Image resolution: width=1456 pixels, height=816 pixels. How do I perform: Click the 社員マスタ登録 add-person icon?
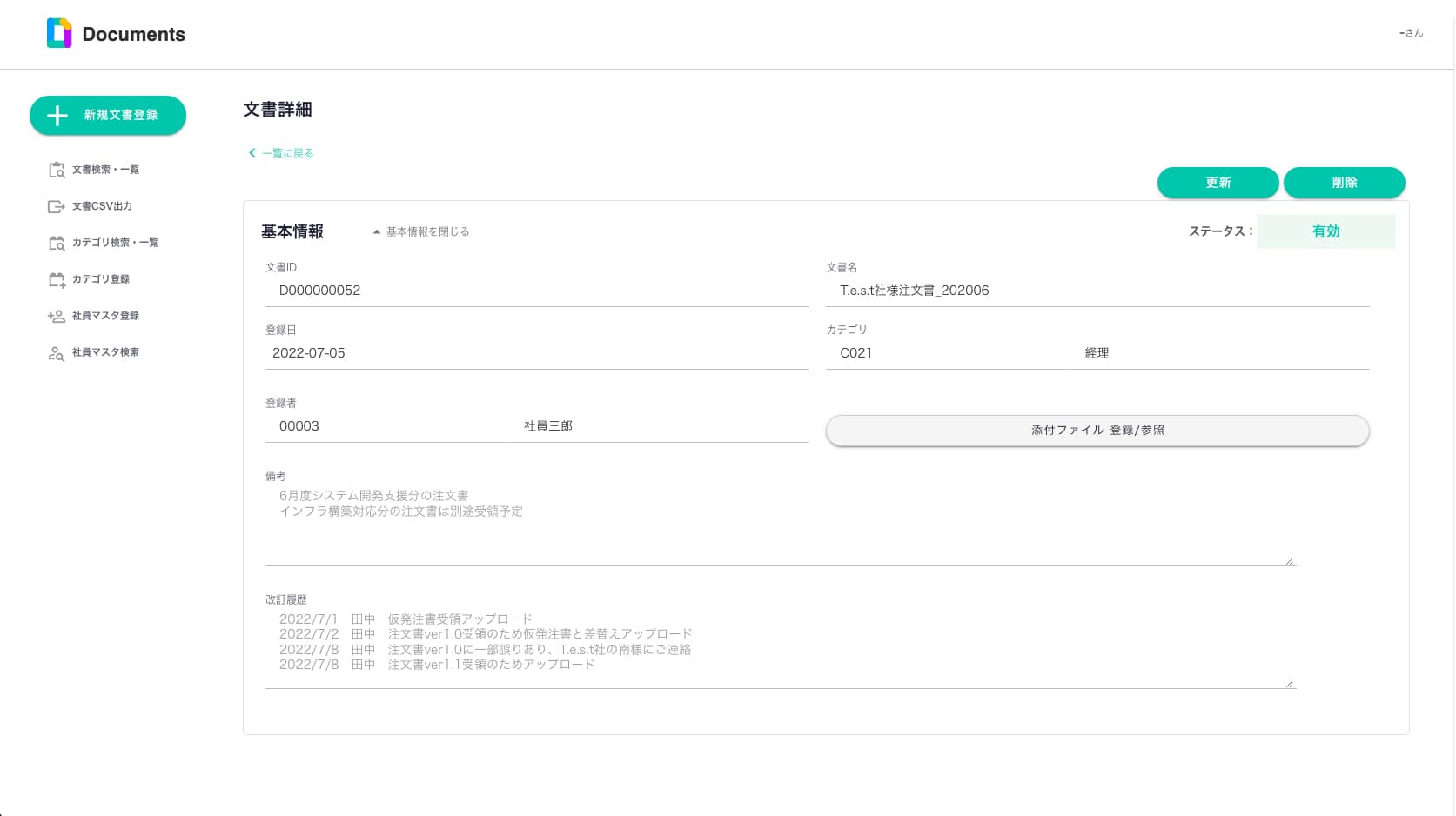point(57,316)
